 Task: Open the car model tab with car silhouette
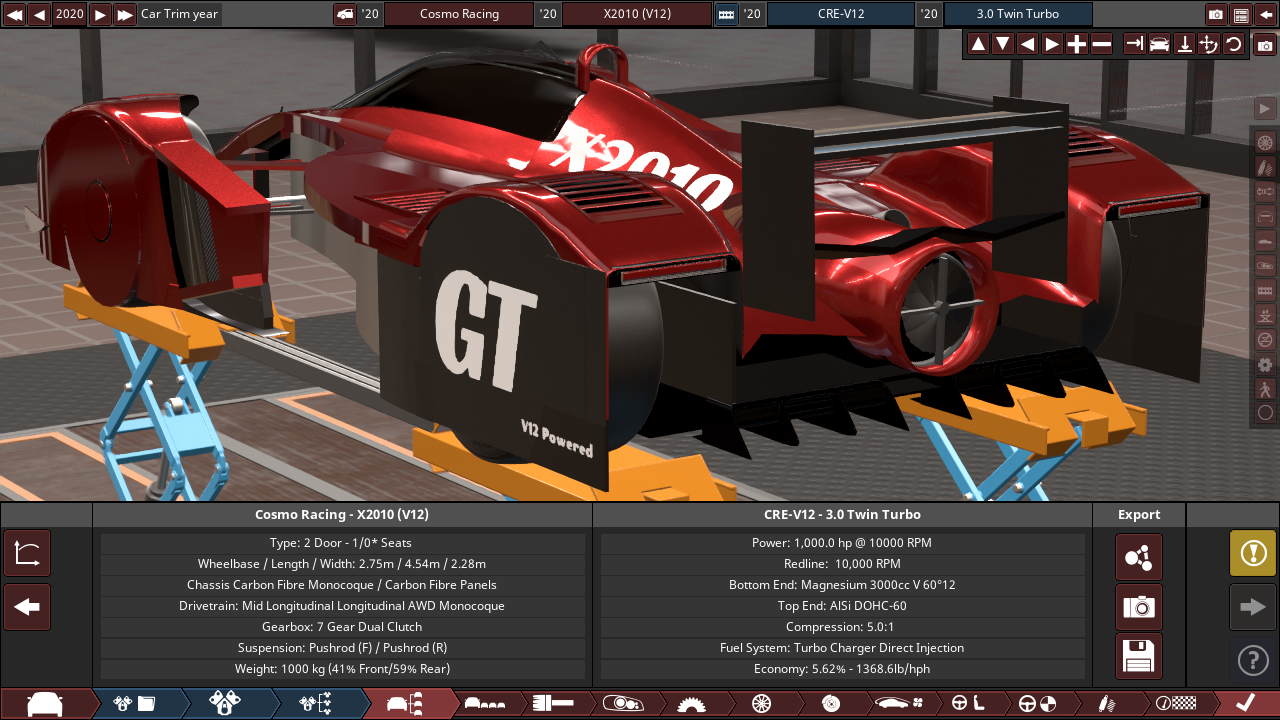pos(45,703)
